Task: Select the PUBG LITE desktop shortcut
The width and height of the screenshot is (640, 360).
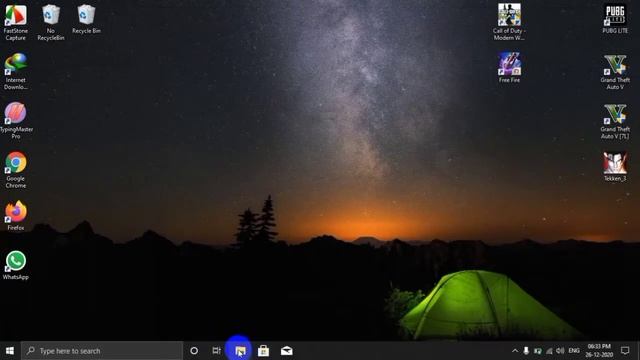Action: click(615, 19)
